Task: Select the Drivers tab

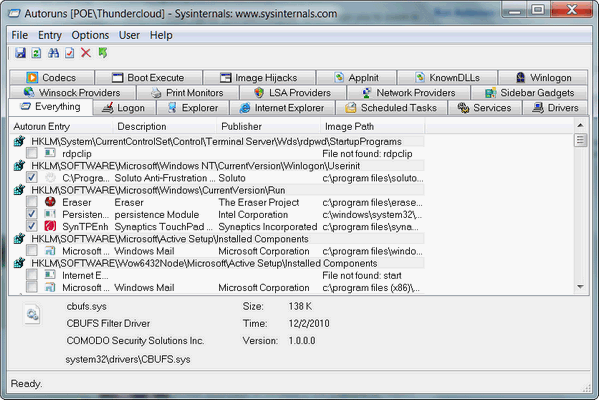Action: [x=556, y=108]
